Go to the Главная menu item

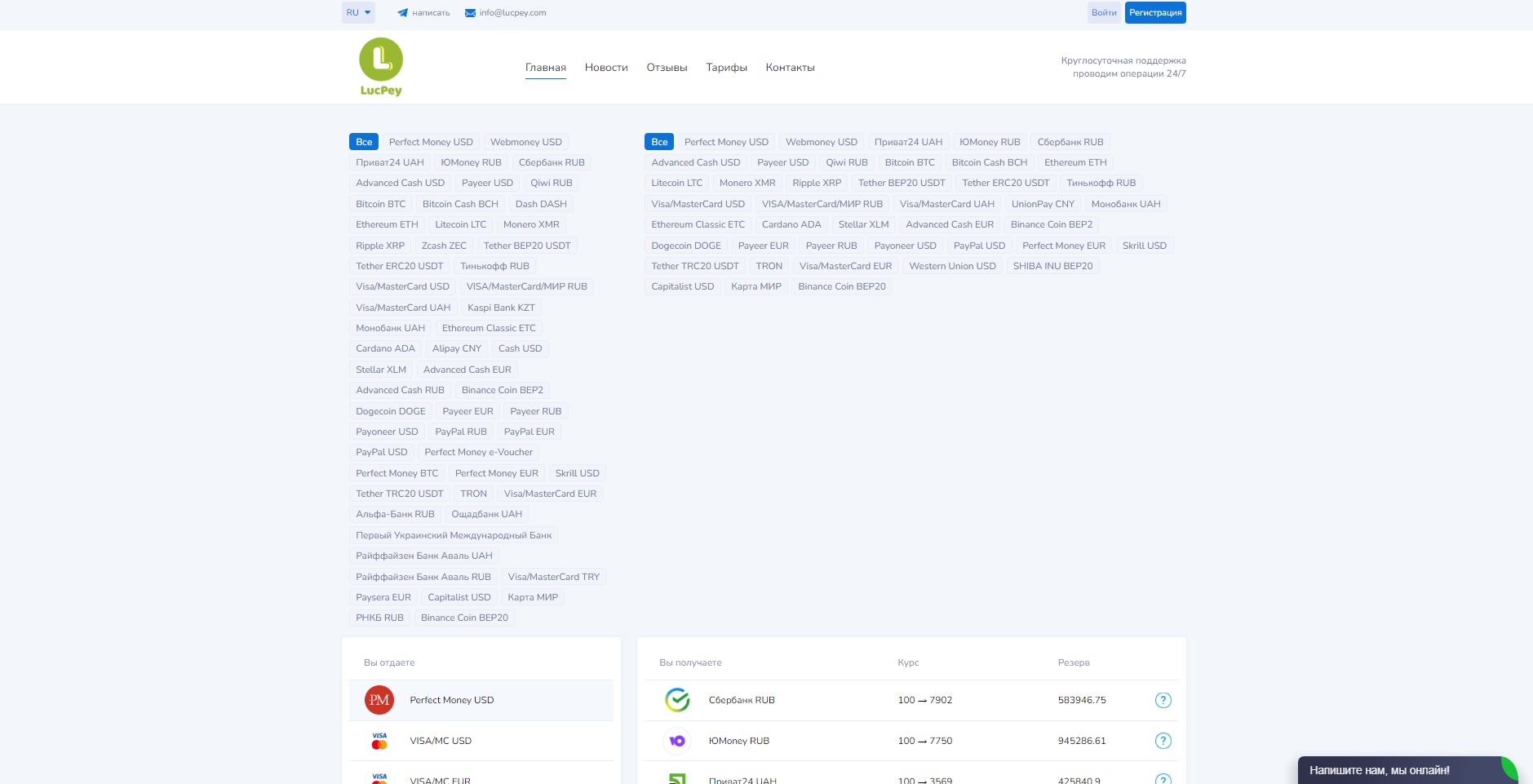tap(546, 68)
